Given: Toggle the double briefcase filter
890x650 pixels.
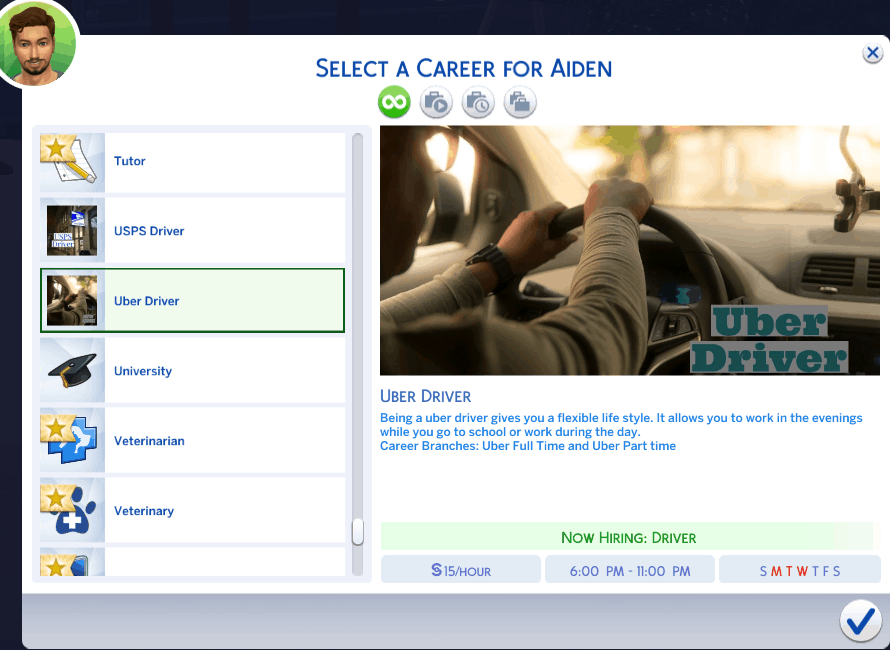Looking at the screenshot, I should [520, 102].
